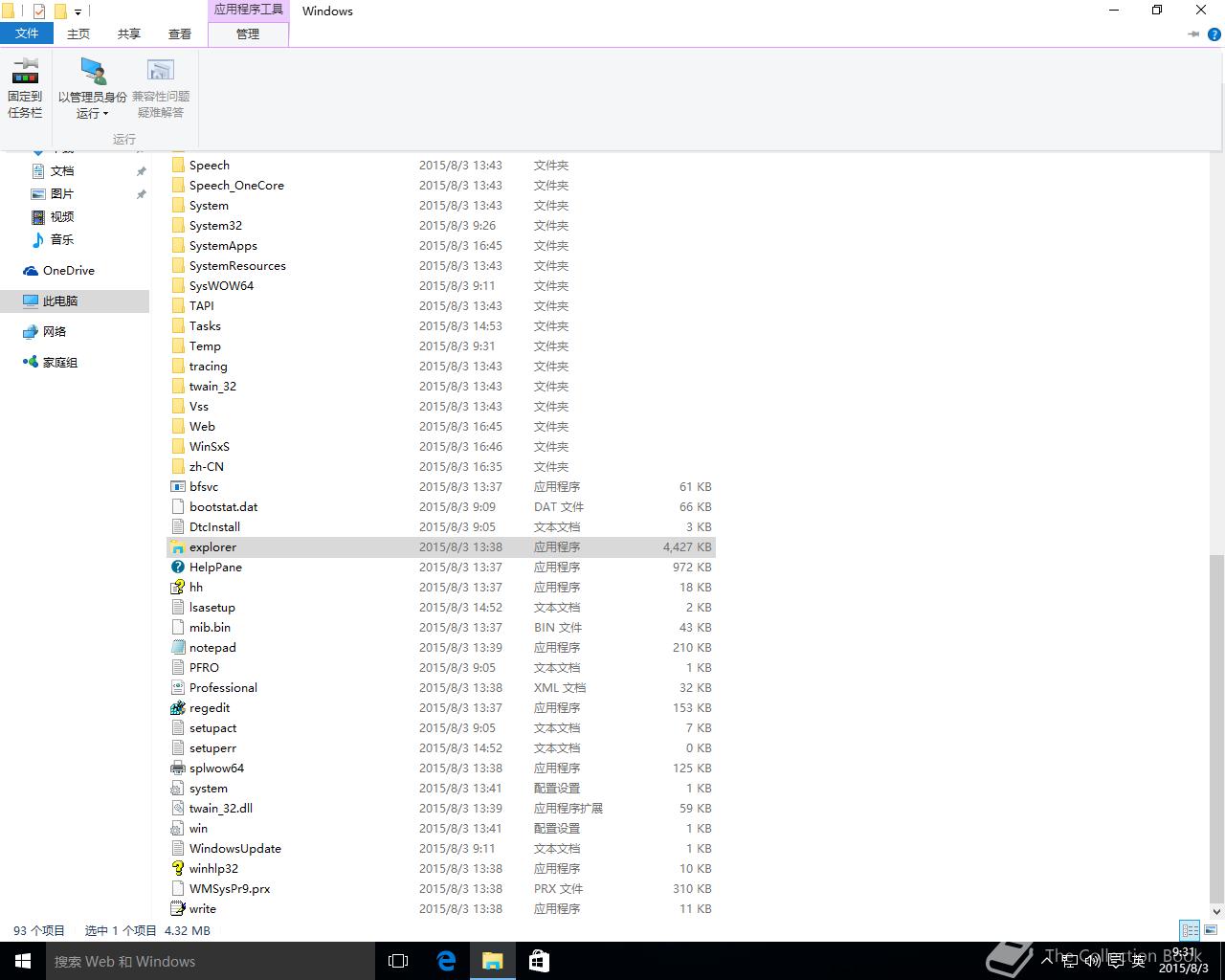This screenshot has height=980, width=1225.
Task: Click WinSxS folder icon
Action: click(177, 447)
